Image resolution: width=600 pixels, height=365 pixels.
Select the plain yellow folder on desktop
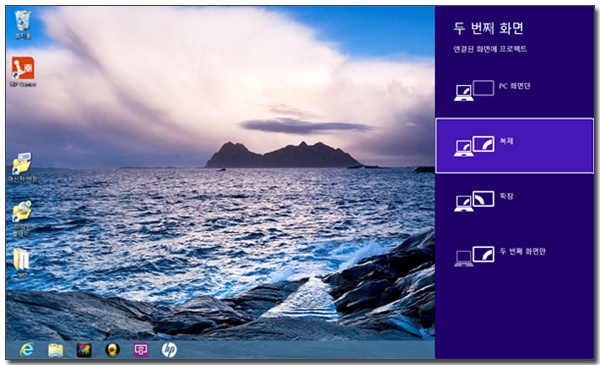coord(21,262)
